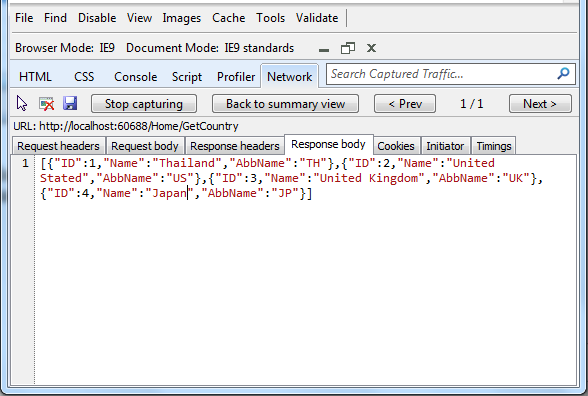Save captured traffic with floppy icon
Image resolution: width=588 pixels, height=396 pixels.
click(x=70, y=103)
